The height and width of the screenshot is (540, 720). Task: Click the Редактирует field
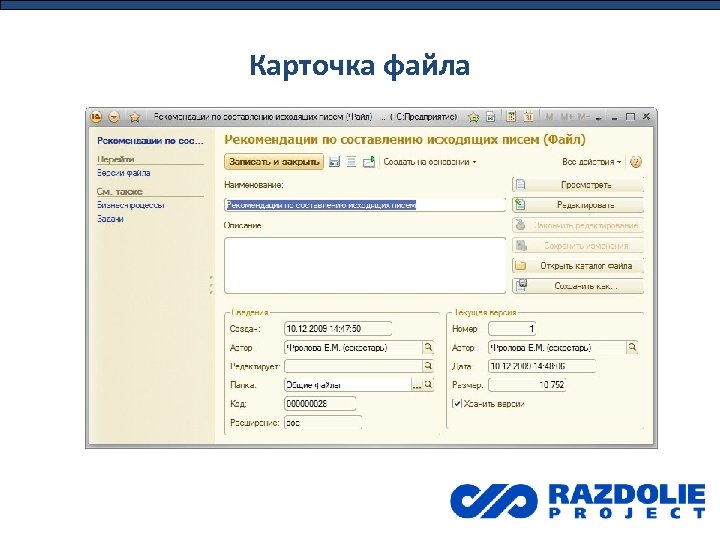coord(353,366)
